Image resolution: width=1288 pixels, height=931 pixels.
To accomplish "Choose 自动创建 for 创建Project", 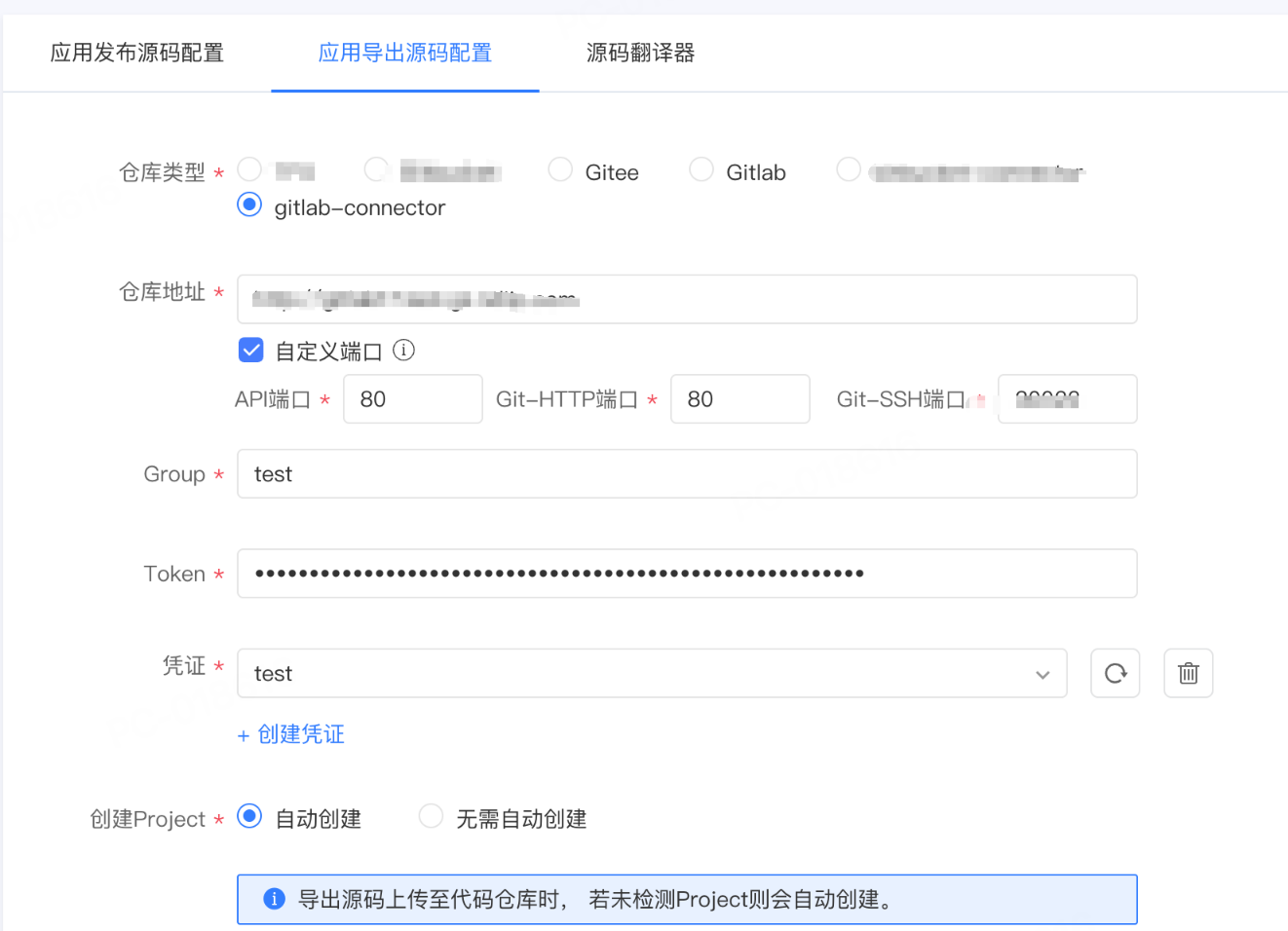I will pos(249,816).
